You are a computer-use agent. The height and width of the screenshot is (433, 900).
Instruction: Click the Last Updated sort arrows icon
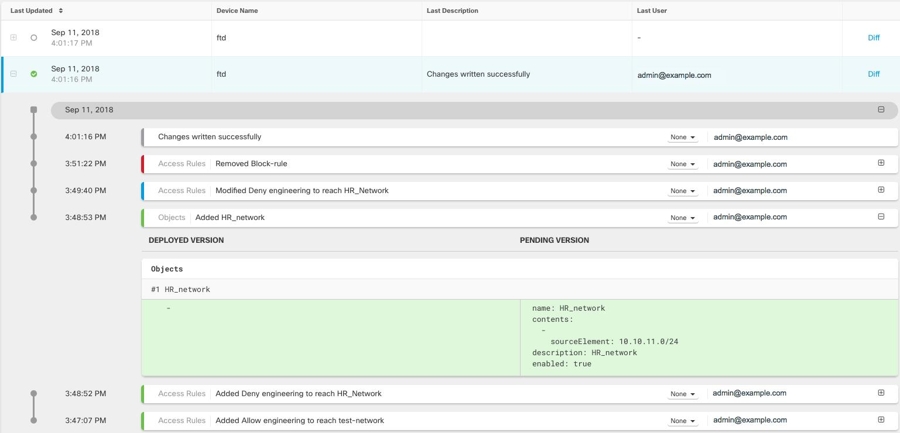click(x=61, y=11)
